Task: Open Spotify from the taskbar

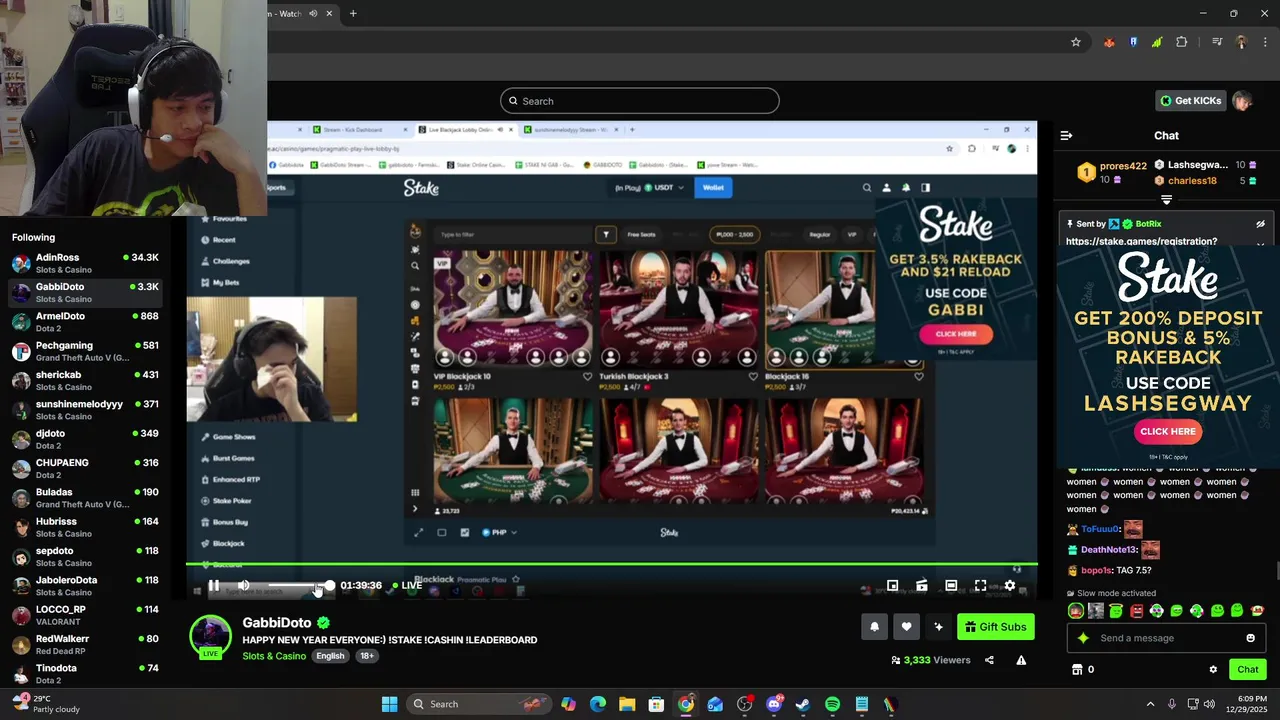Action: (832, 704)
